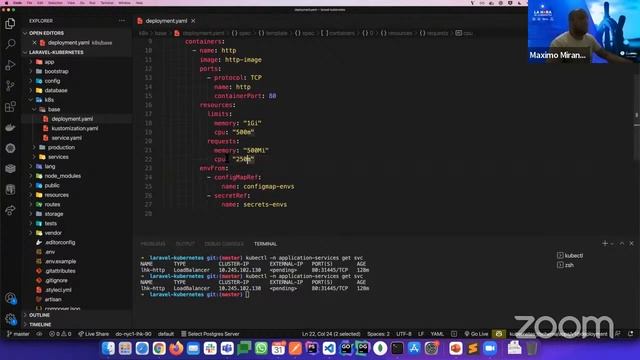Expand the TIMELINE section
This screenshot has height=360, width=640.
pos(40,324)
